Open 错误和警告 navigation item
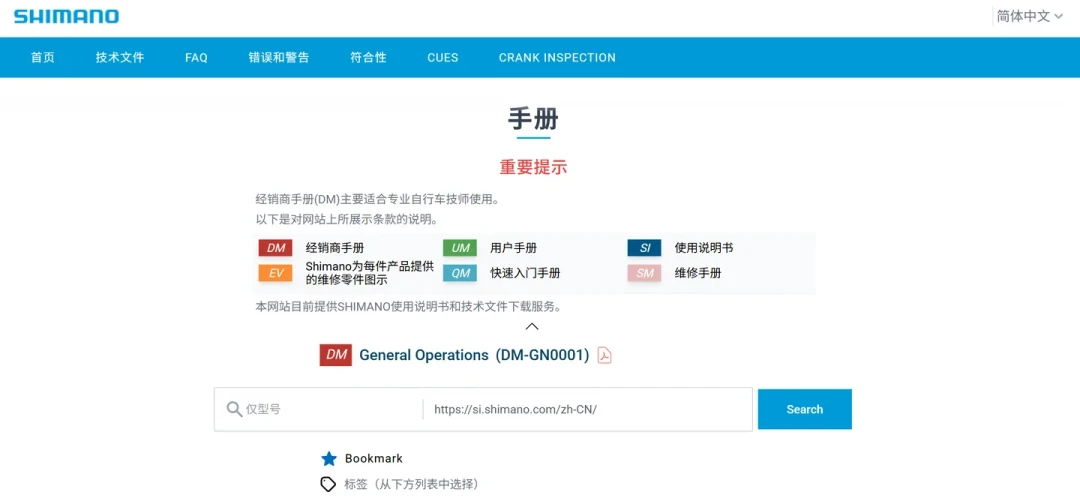 click(x=279, y=58)
